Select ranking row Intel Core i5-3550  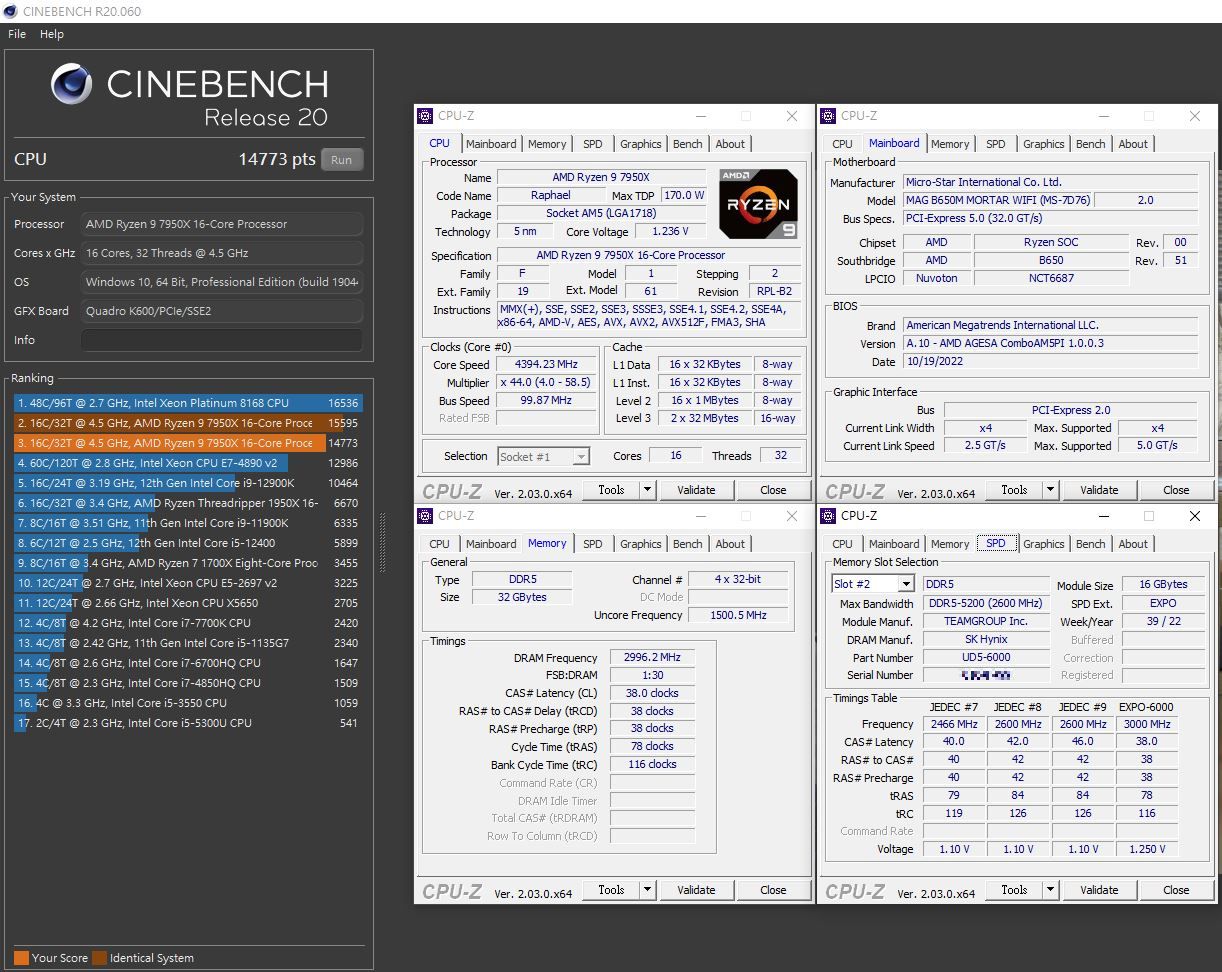coord(188,703)
